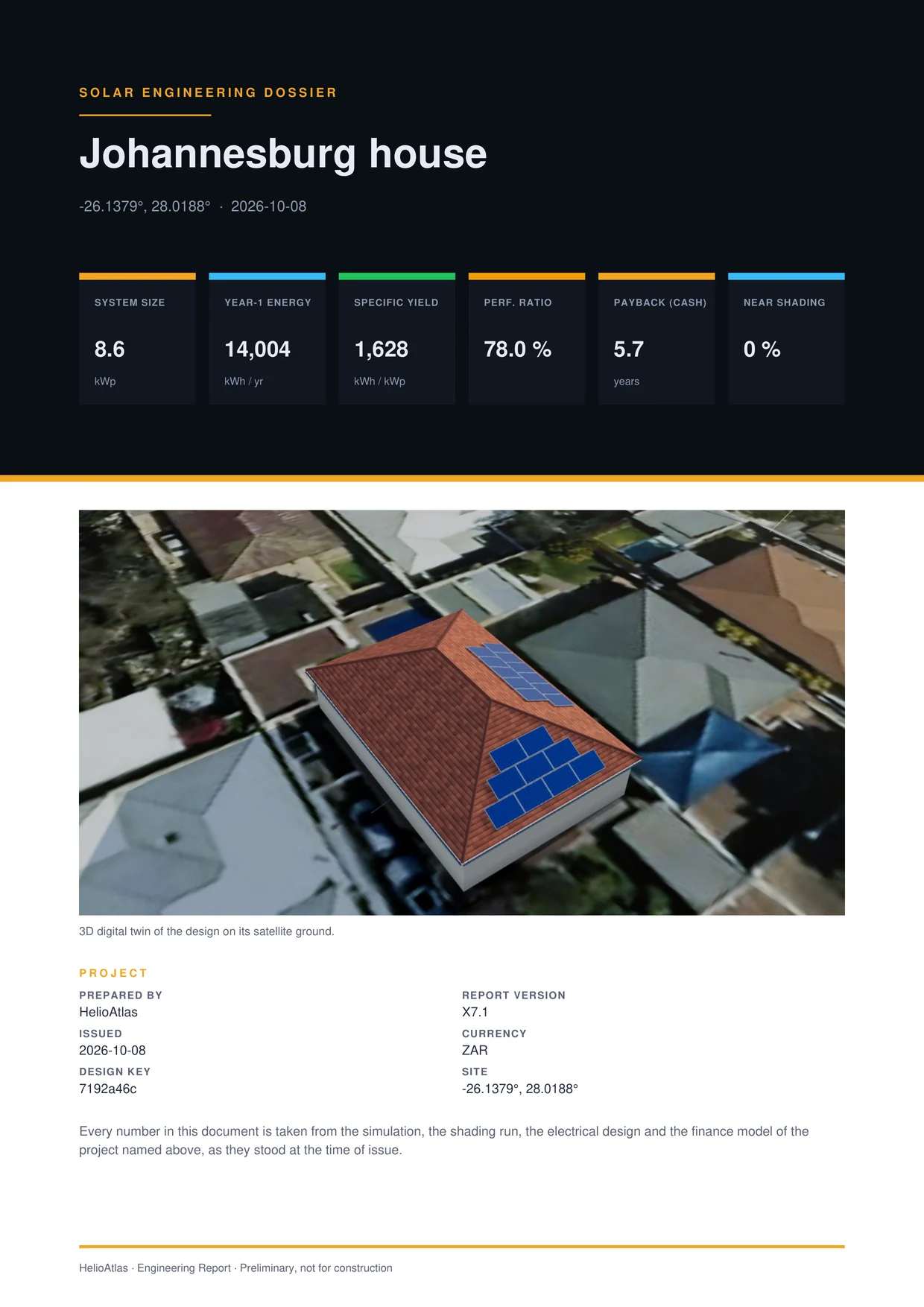Select the '5.7' payback value
This screenshot has width=924, height=1307.
pos(629,349)
